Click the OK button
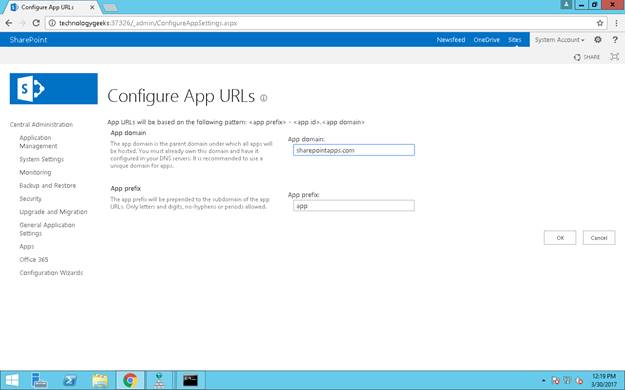Image resolution: width=625 pixels, height=390 pixels. click(x=560, y=238)
